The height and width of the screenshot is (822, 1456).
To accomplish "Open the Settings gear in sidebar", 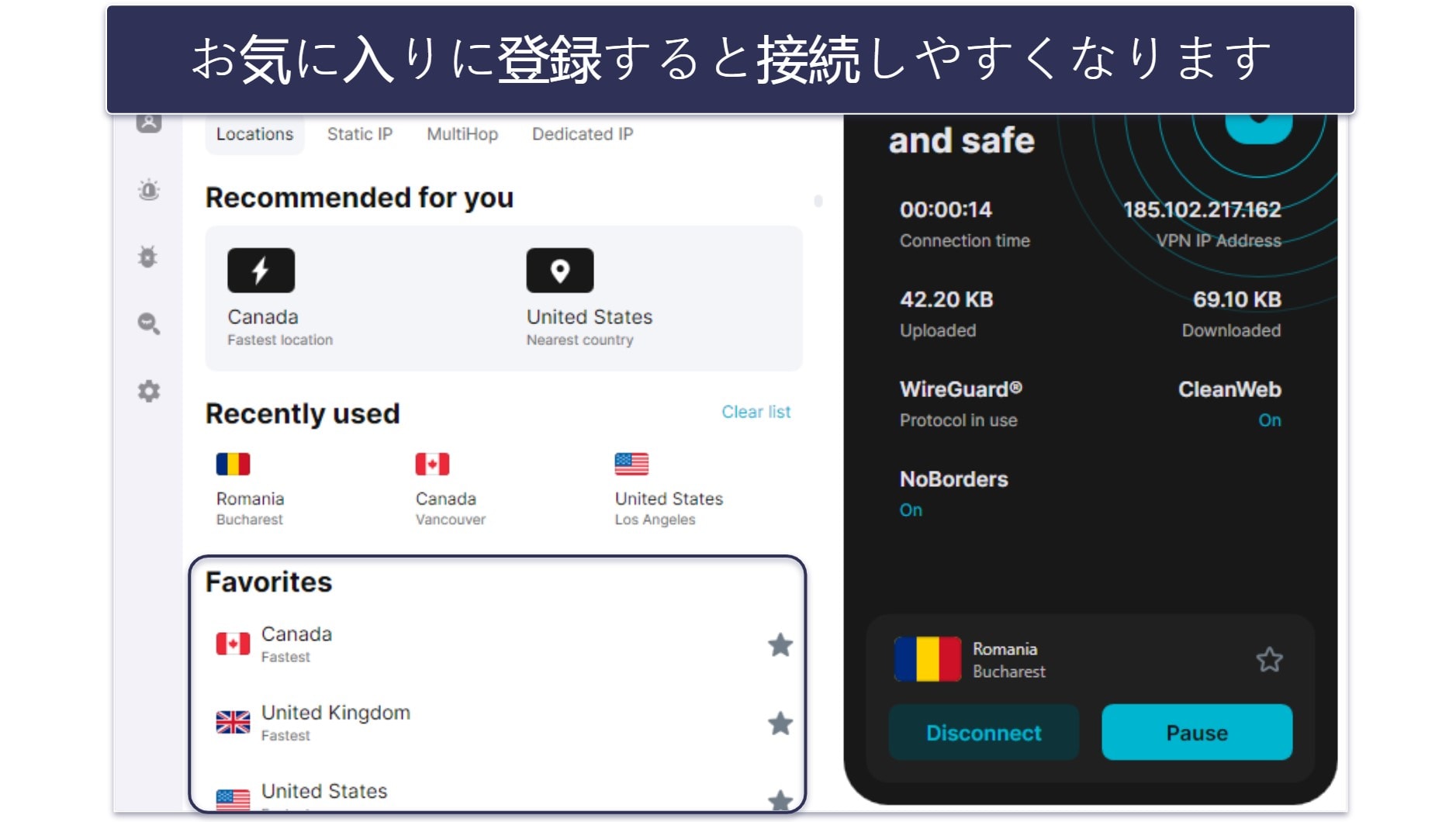I will (148, 391).
